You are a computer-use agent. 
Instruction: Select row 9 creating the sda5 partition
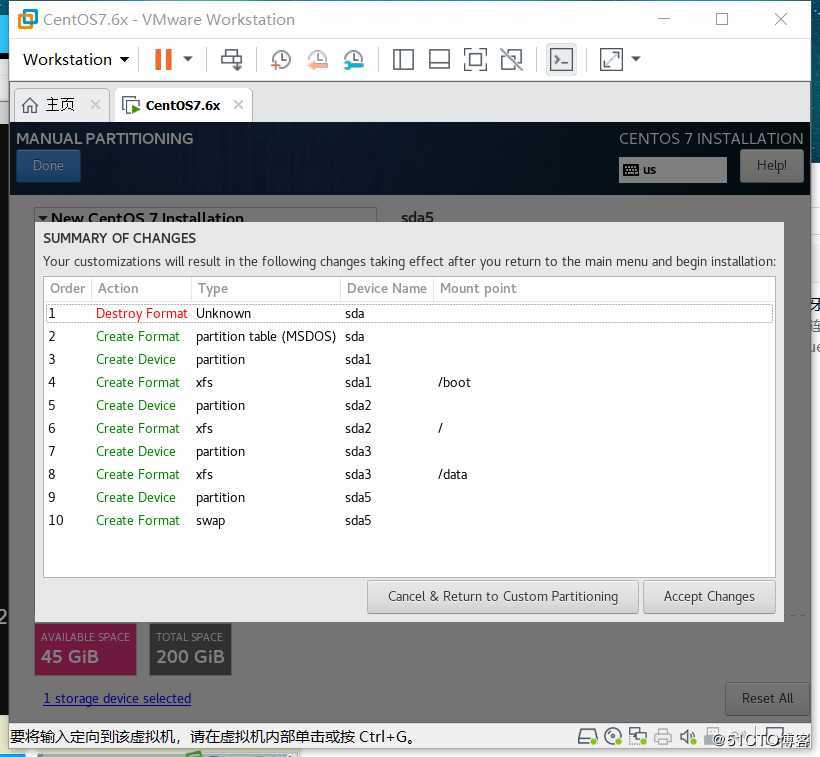pos(409,498)
